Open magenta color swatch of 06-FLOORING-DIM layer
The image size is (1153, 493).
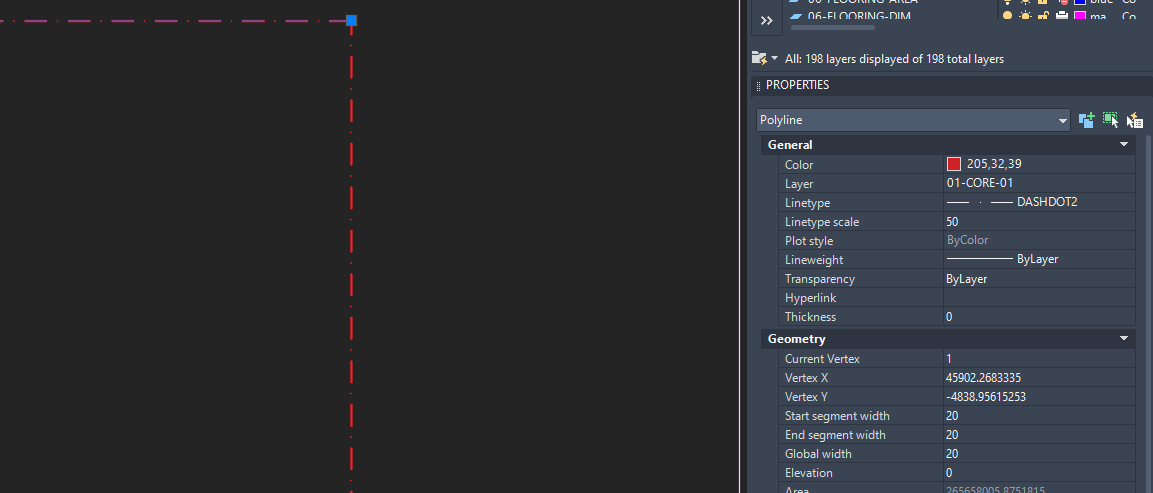coord(1079,15)
